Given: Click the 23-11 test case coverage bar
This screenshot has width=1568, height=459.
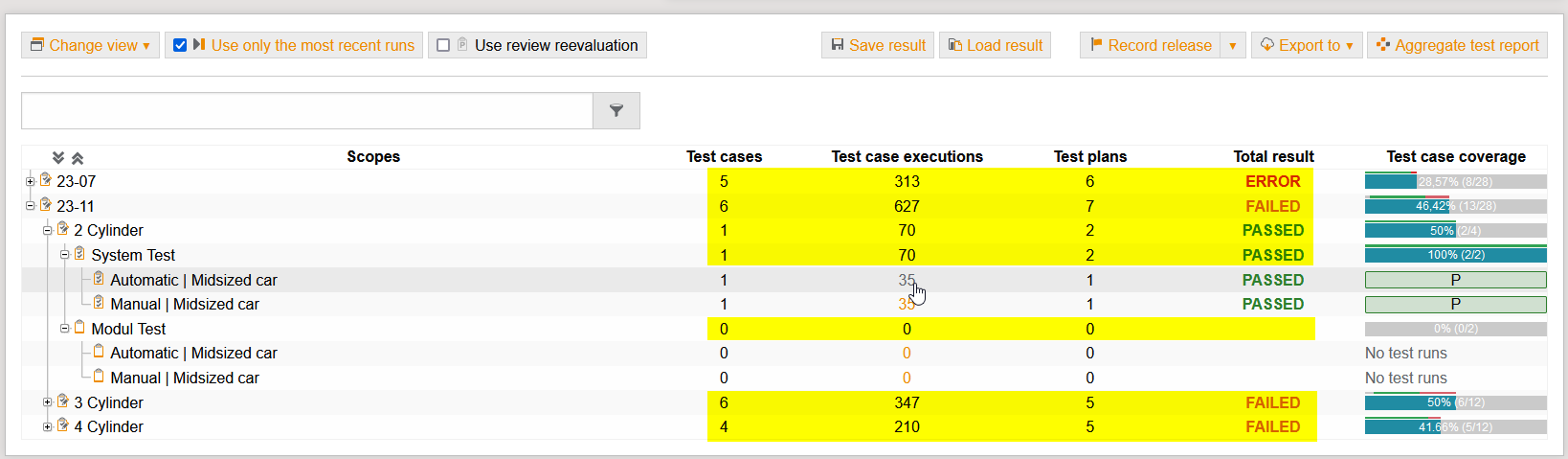Looking at the screenshot, I should (x=1455, y=206).
